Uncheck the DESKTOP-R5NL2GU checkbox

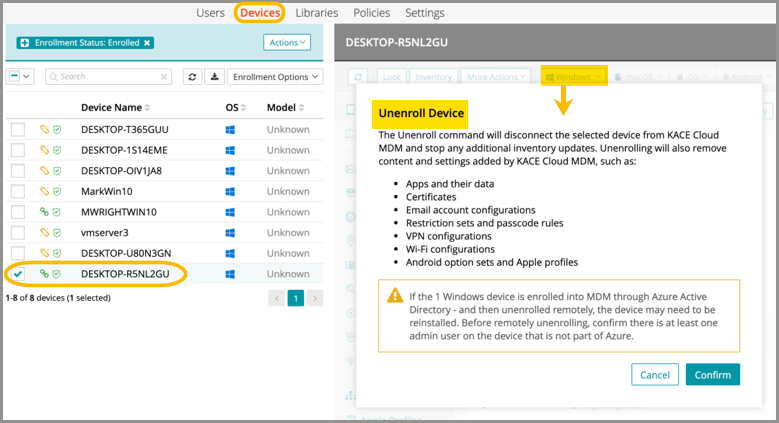point(18,274)
